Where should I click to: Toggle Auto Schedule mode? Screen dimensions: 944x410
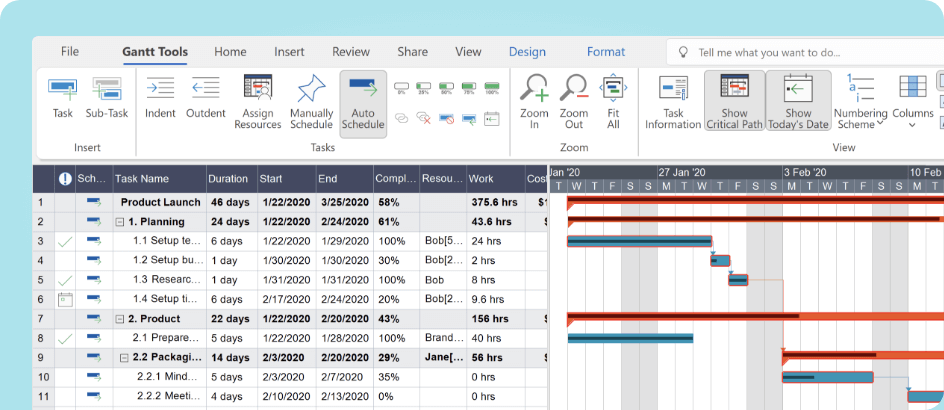(x=363, y=104)
